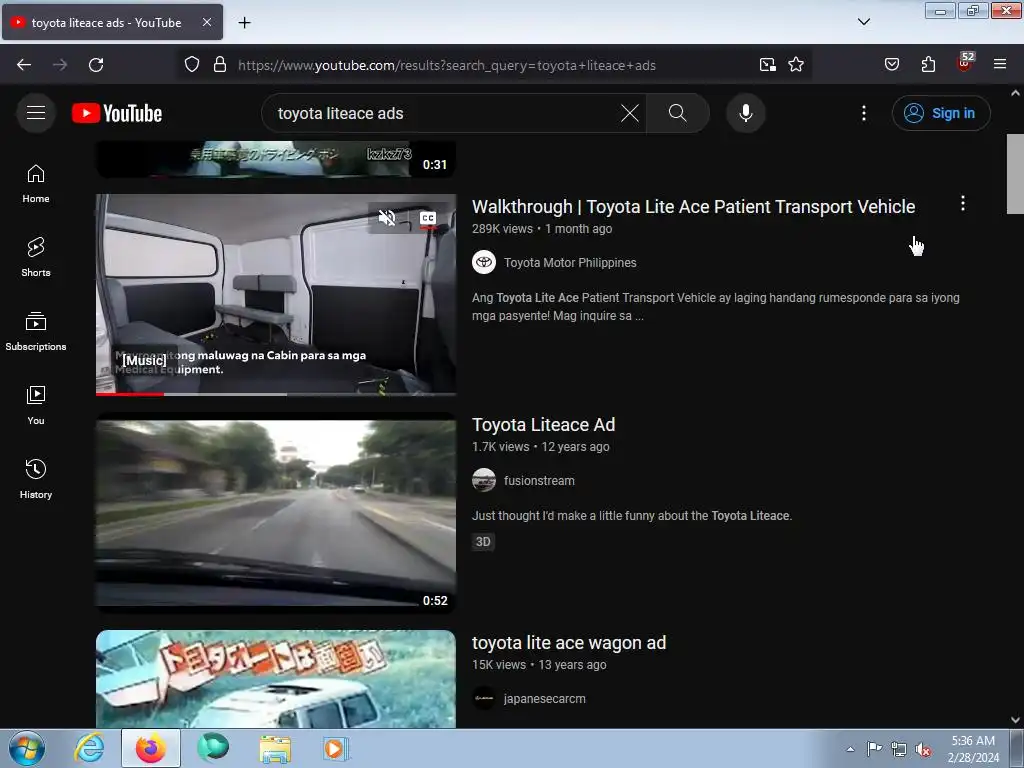Open Shorts in the sidebar
This screenshot has width=1024, height=768.
36,257
